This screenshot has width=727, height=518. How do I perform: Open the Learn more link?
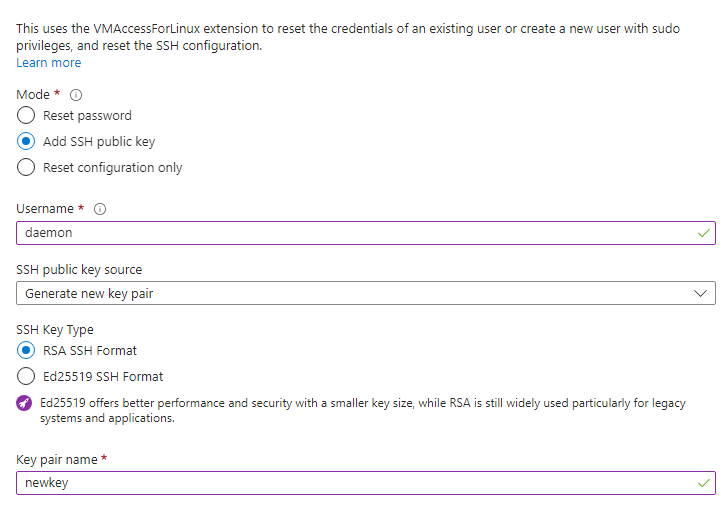pyautogui.click(x=49, y=63)
